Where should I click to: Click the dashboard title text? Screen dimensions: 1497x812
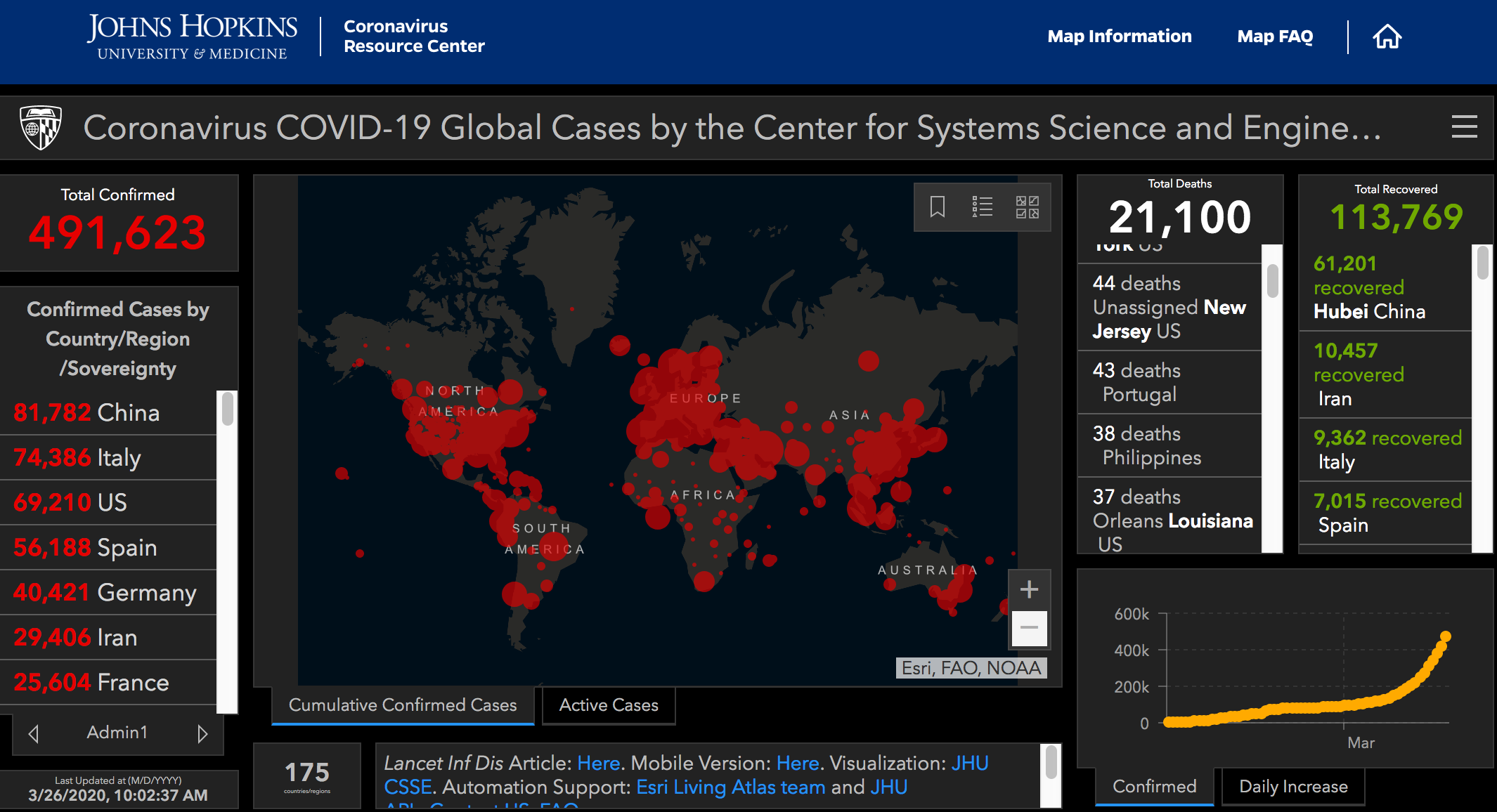(732, 128)
